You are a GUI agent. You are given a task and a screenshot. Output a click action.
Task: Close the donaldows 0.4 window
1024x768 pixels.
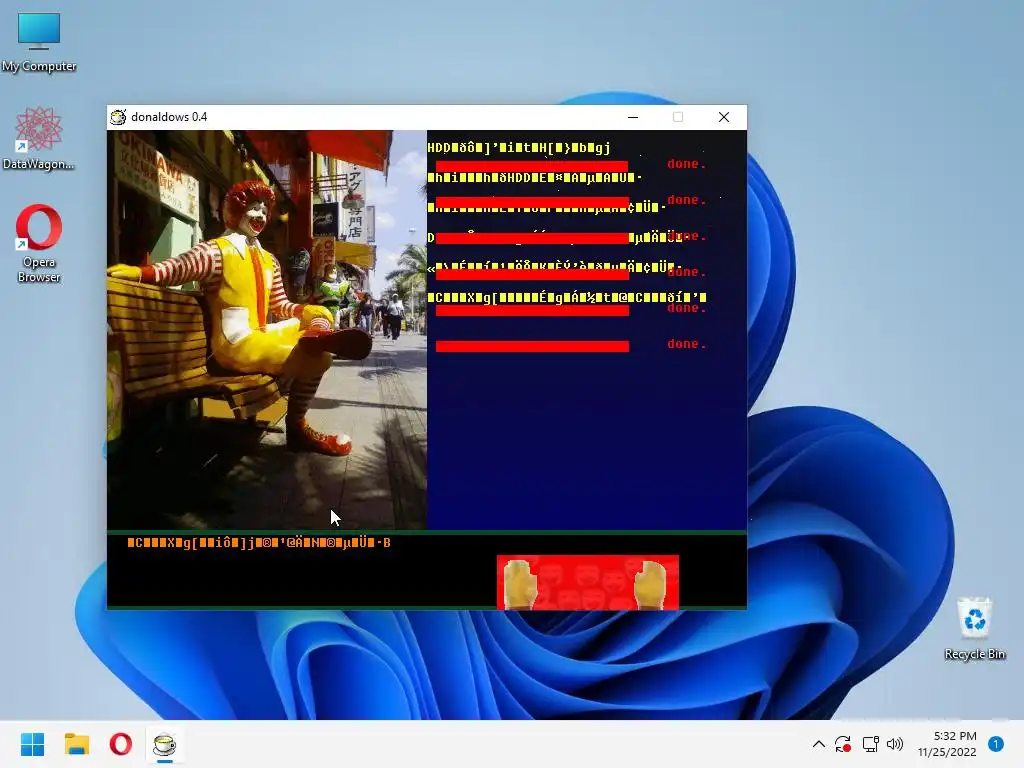tap(724, 117)
